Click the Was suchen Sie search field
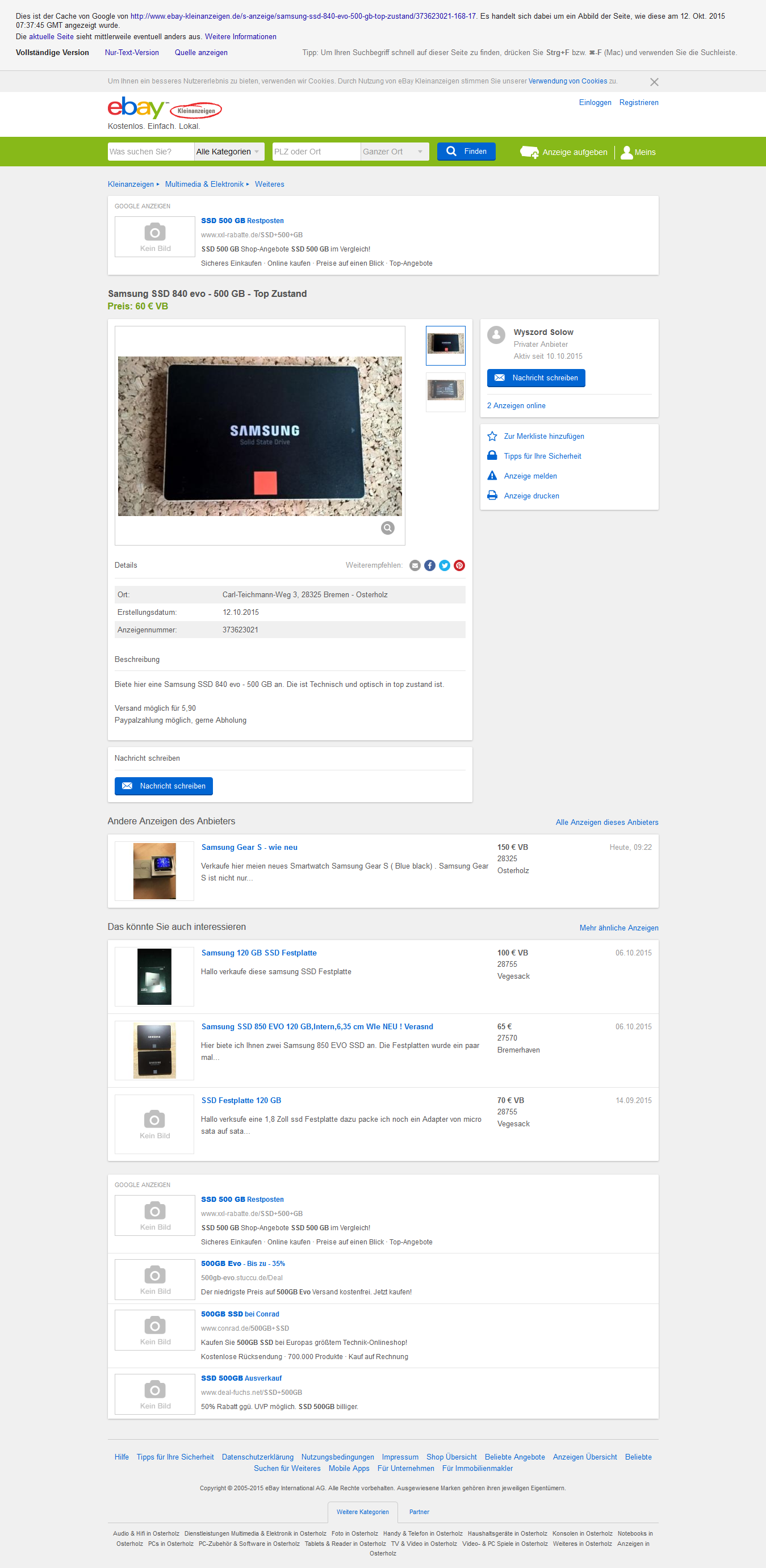 150,152
